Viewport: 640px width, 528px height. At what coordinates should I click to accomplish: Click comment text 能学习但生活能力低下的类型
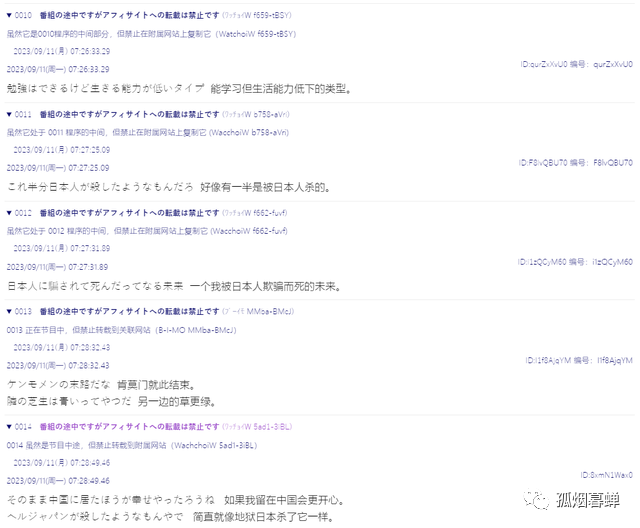(x=281, y=89)
